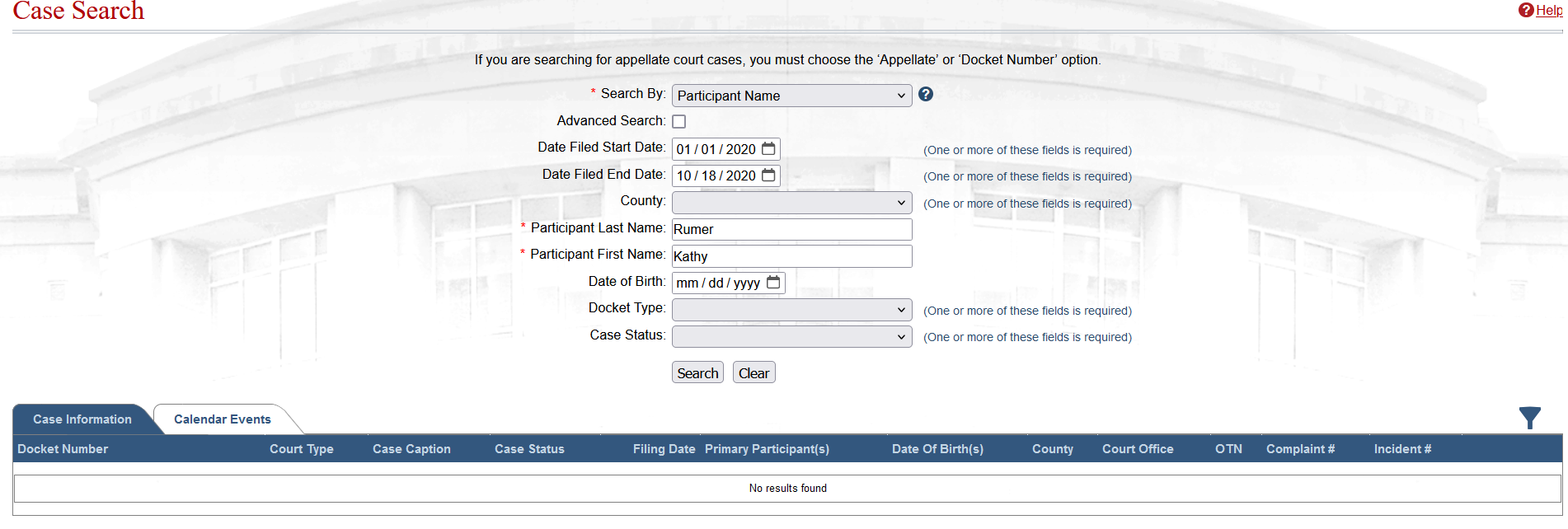The width and height of the screenshot is (1568, 529).
Task: Open the Help link
Action: point(1549,10)
